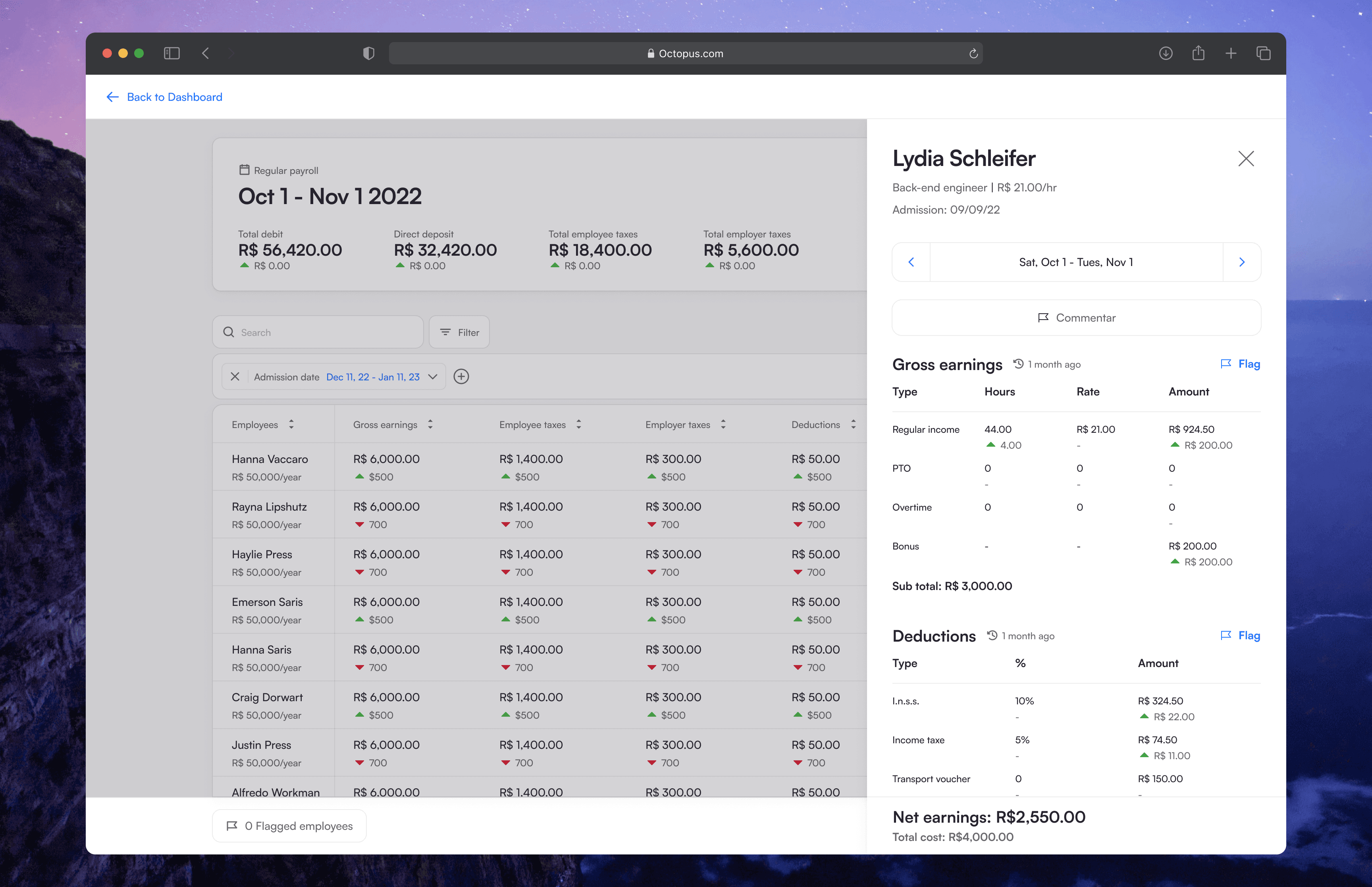The image size is (1372, 887).
Task: Click the browser reload icon
Action: pos(973,54)
